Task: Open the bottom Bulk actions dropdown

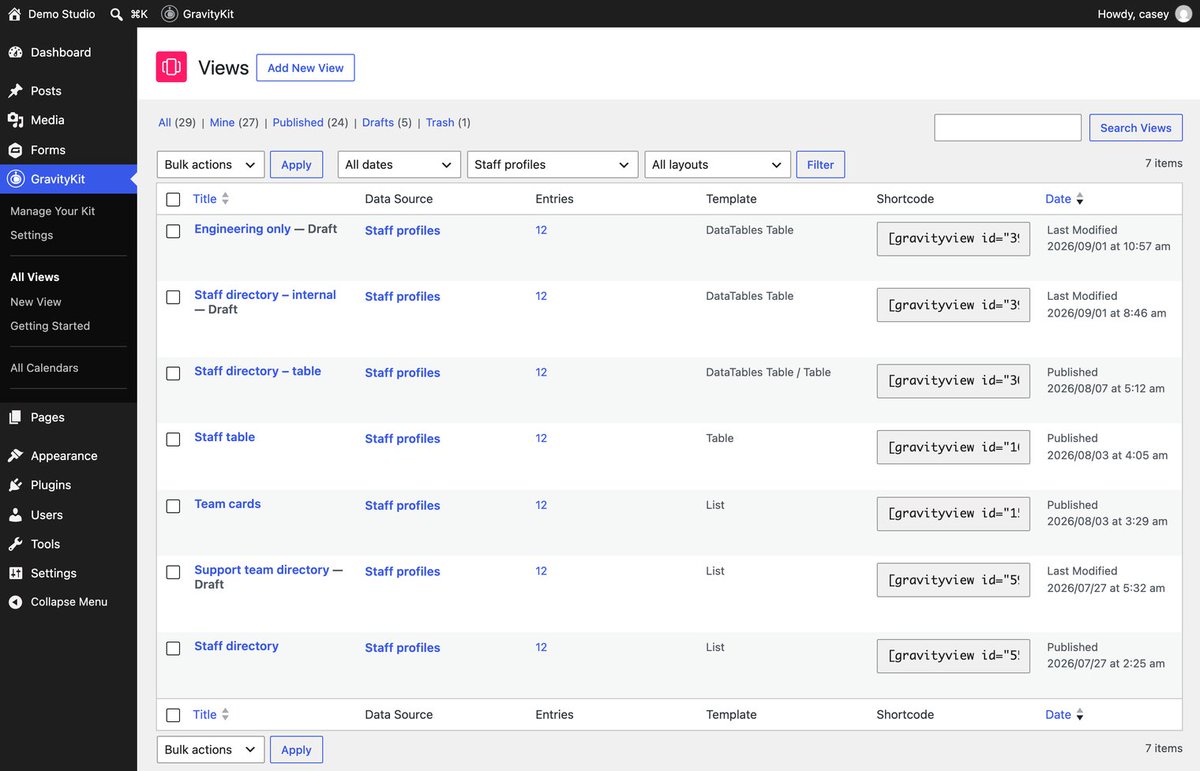Action: click(x=211, y=750)
